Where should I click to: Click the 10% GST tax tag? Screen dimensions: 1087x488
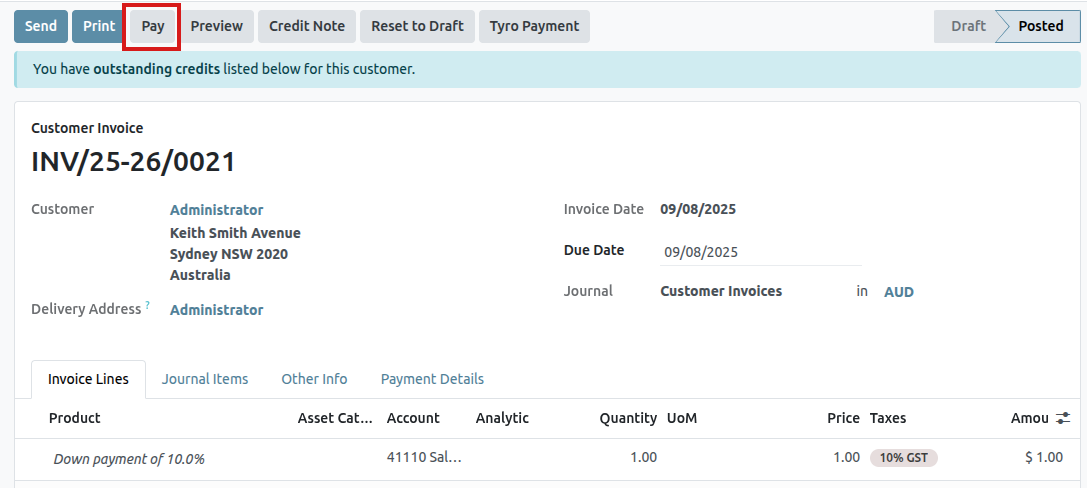903,458
